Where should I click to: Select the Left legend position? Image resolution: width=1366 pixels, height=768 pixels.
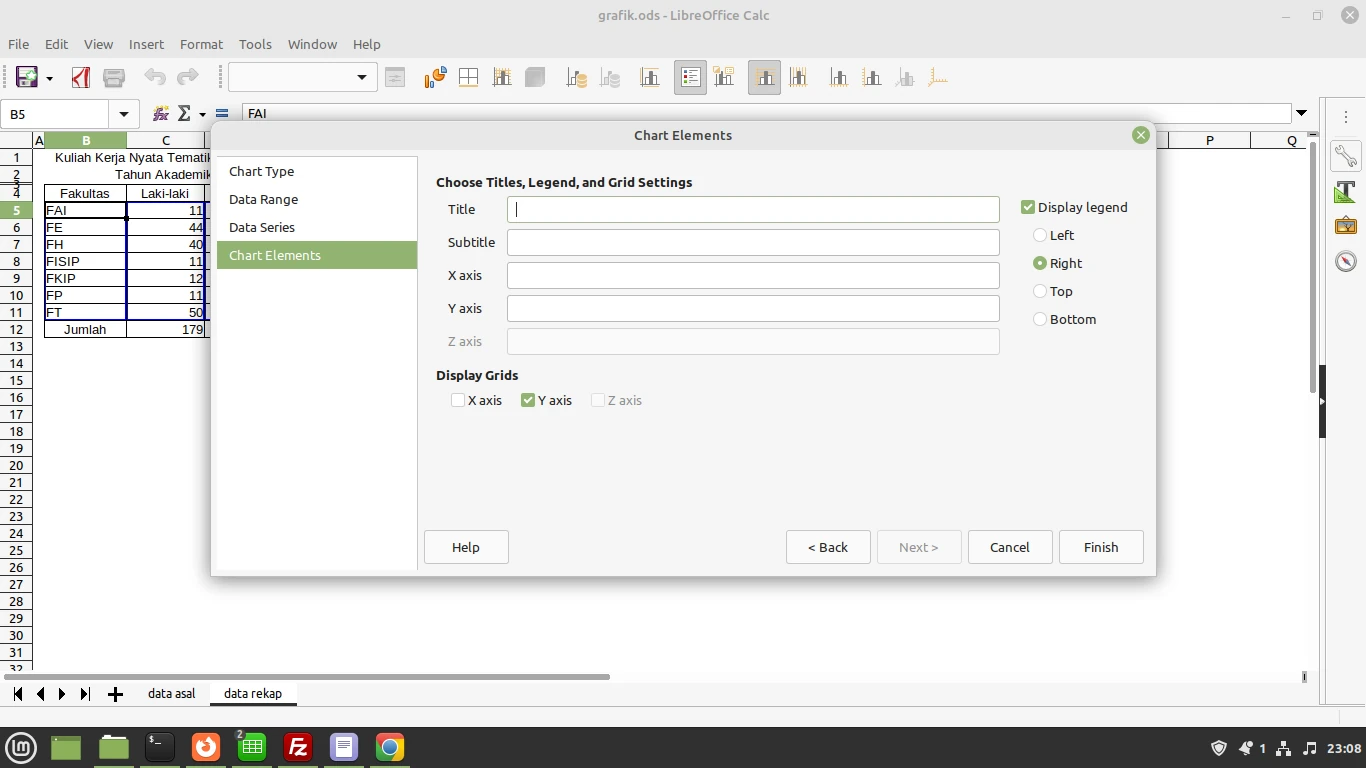[x=1040, y=235]
